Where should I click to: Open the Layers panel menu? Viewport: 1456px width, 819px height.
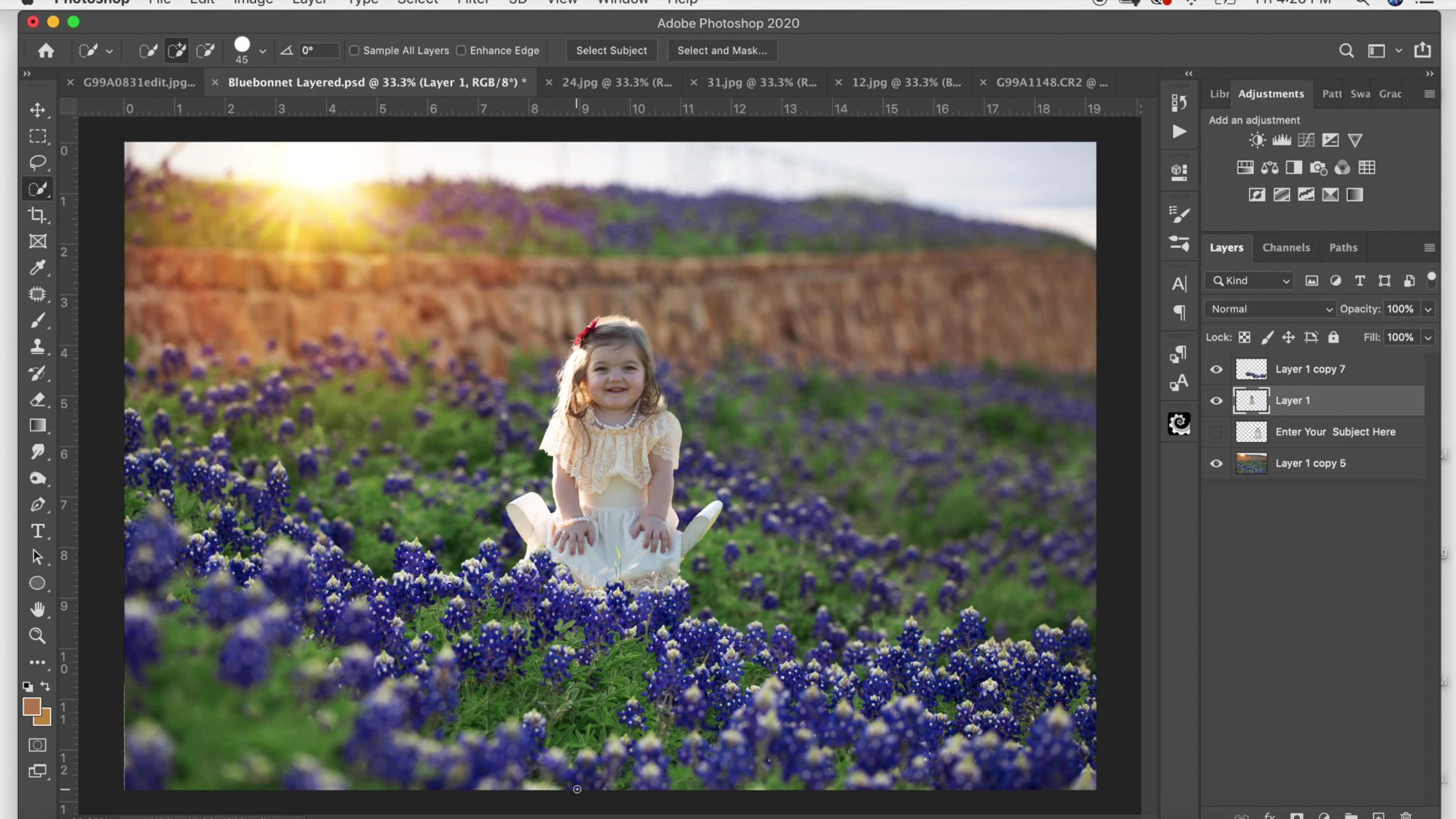coord(1429,248)
